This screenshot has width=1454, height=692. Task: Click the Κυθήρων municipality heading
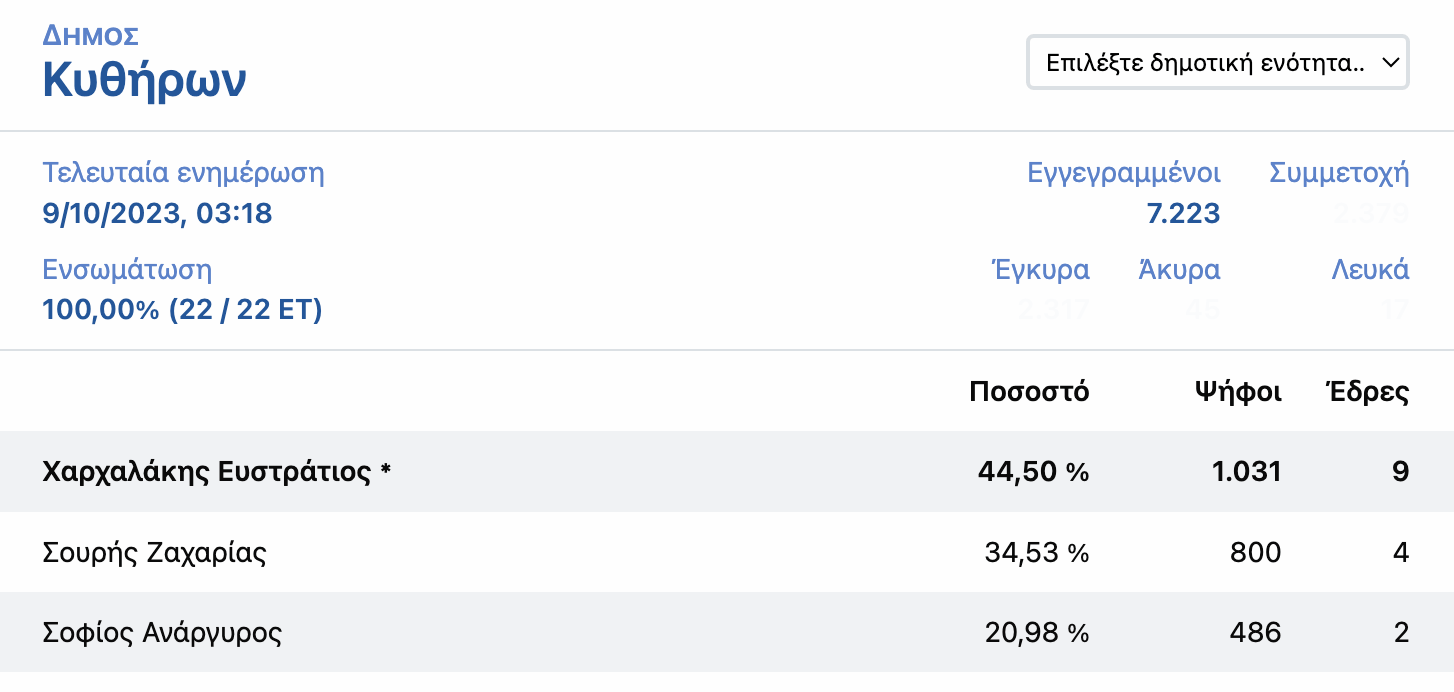(x=144, y=81)
